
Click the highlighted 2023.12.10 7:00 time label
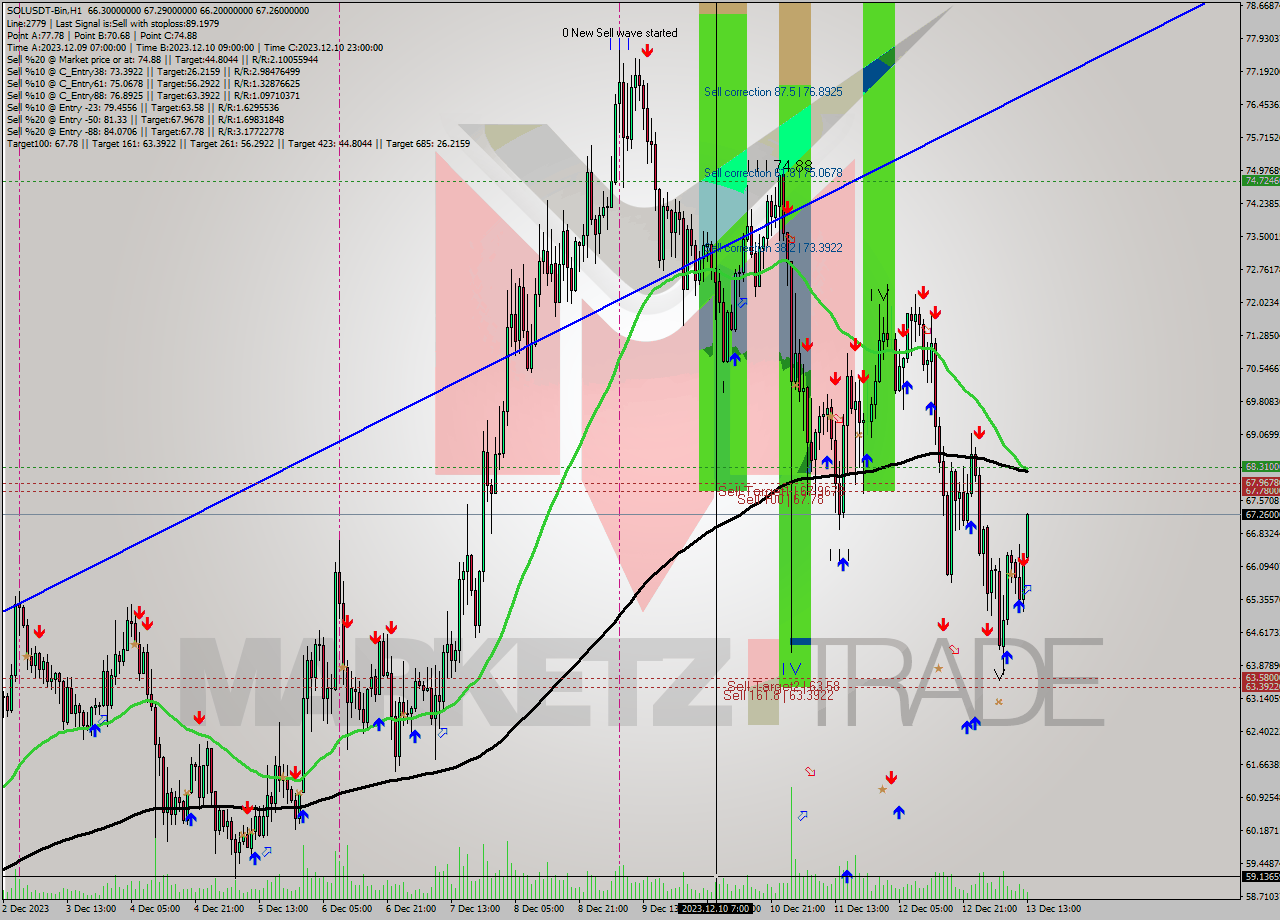pyautogui.click(x=716, y=909)
